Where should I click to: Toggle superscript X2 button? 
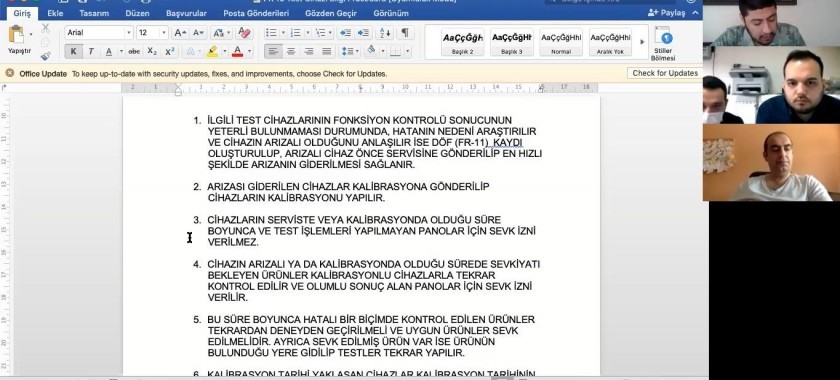170,51
